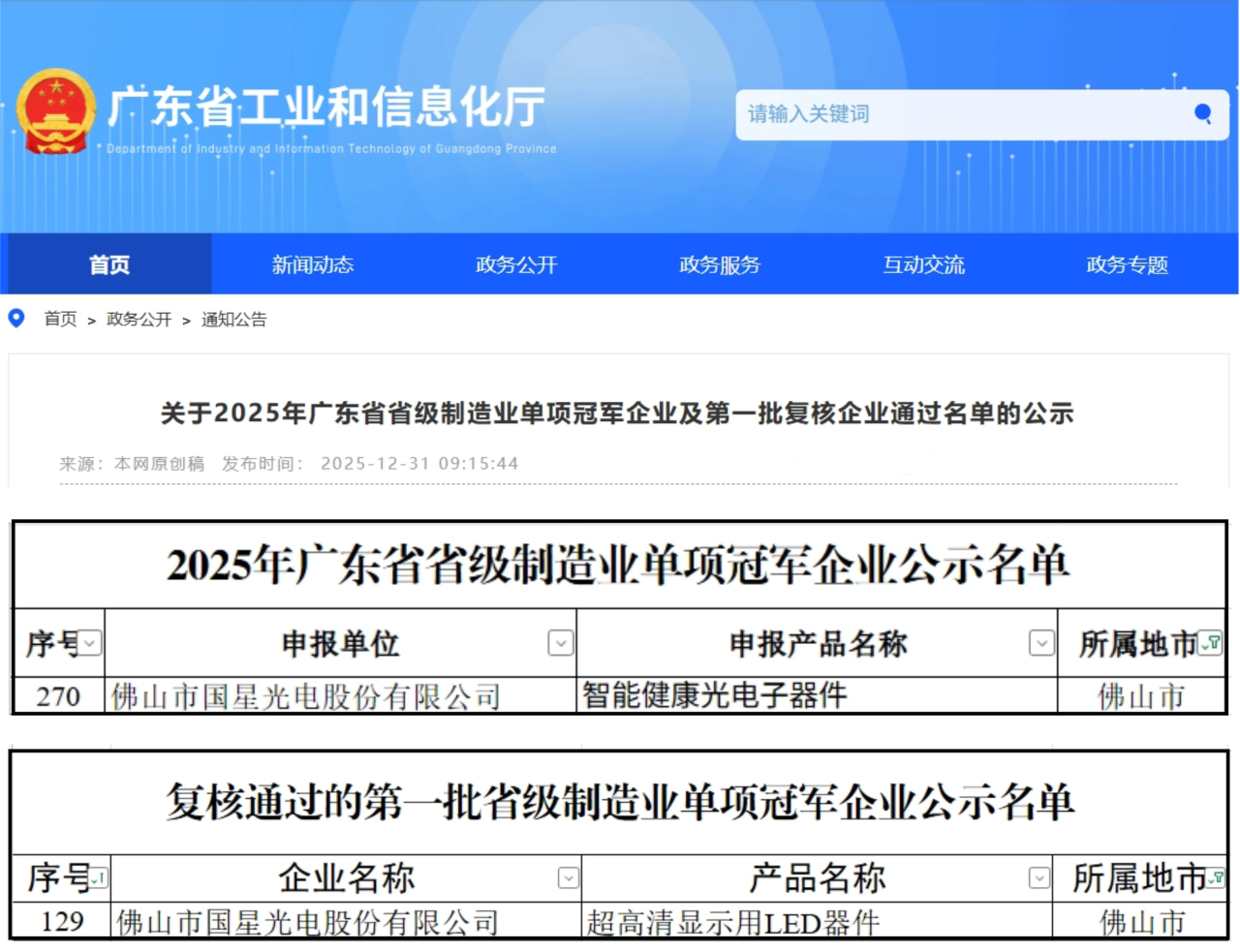Open the 序号 filter in champion list table
Screen dimensions: 1240x952
pyautogui.click(x=88, y=644)
